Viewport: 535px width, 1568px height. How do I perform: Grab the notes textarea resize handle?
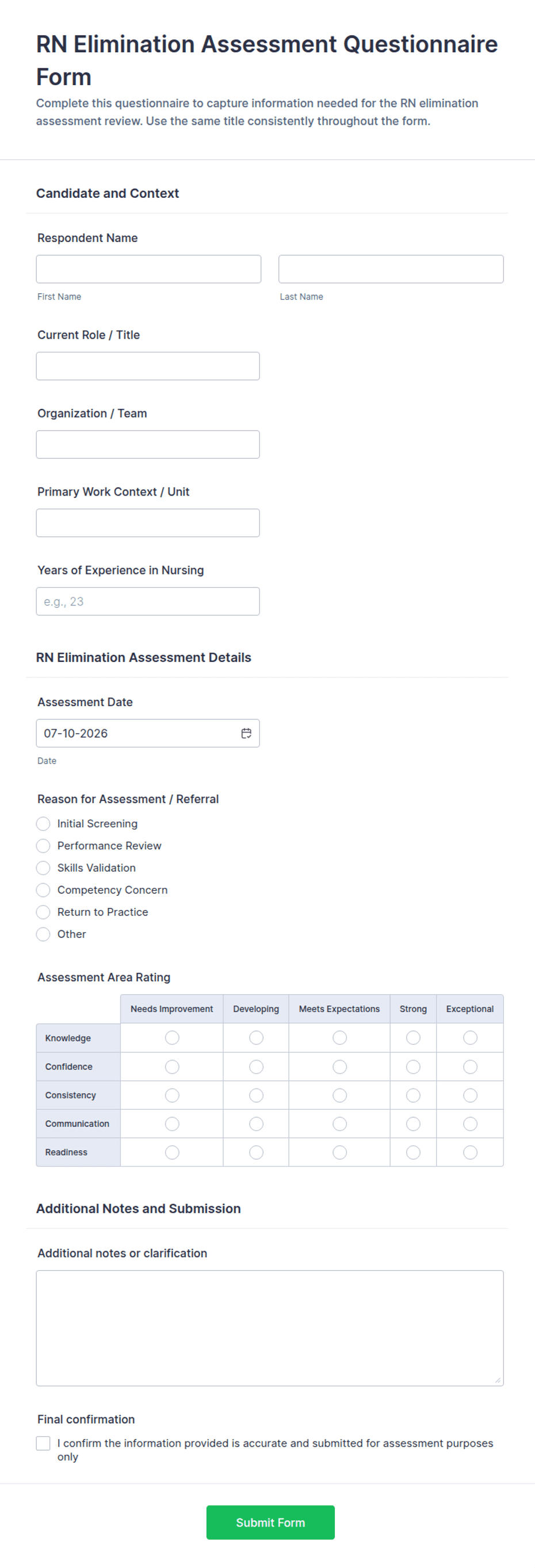point(498,1381)
